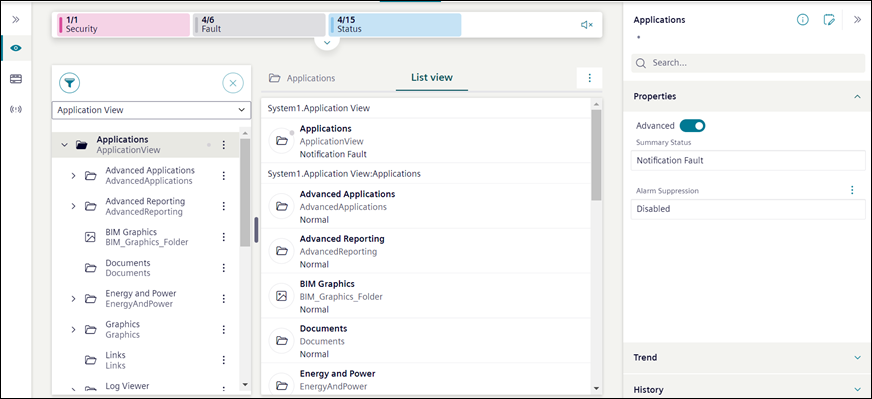Open the information icon in Applications panel
The width and height of the screenshot is (872, 399).
click(802, 20)
